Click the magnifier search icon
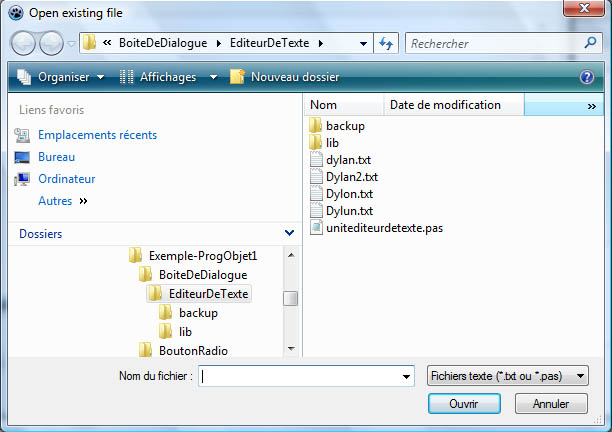This screenshot has width=612, height=432. click(x=590, y=43)
